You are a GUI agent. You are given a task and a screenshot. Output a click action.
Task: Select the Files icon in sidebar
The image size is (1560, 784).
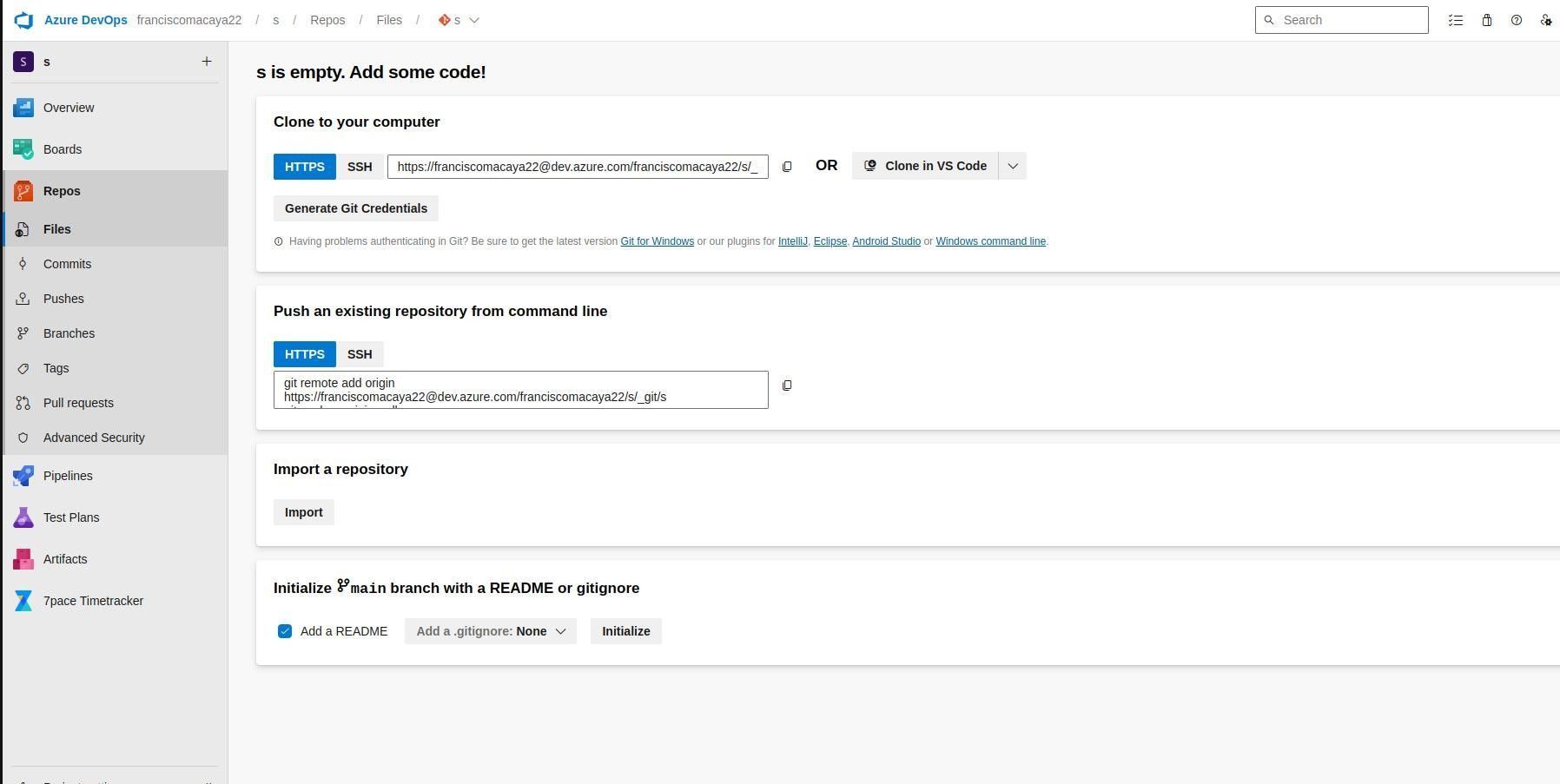23,229
